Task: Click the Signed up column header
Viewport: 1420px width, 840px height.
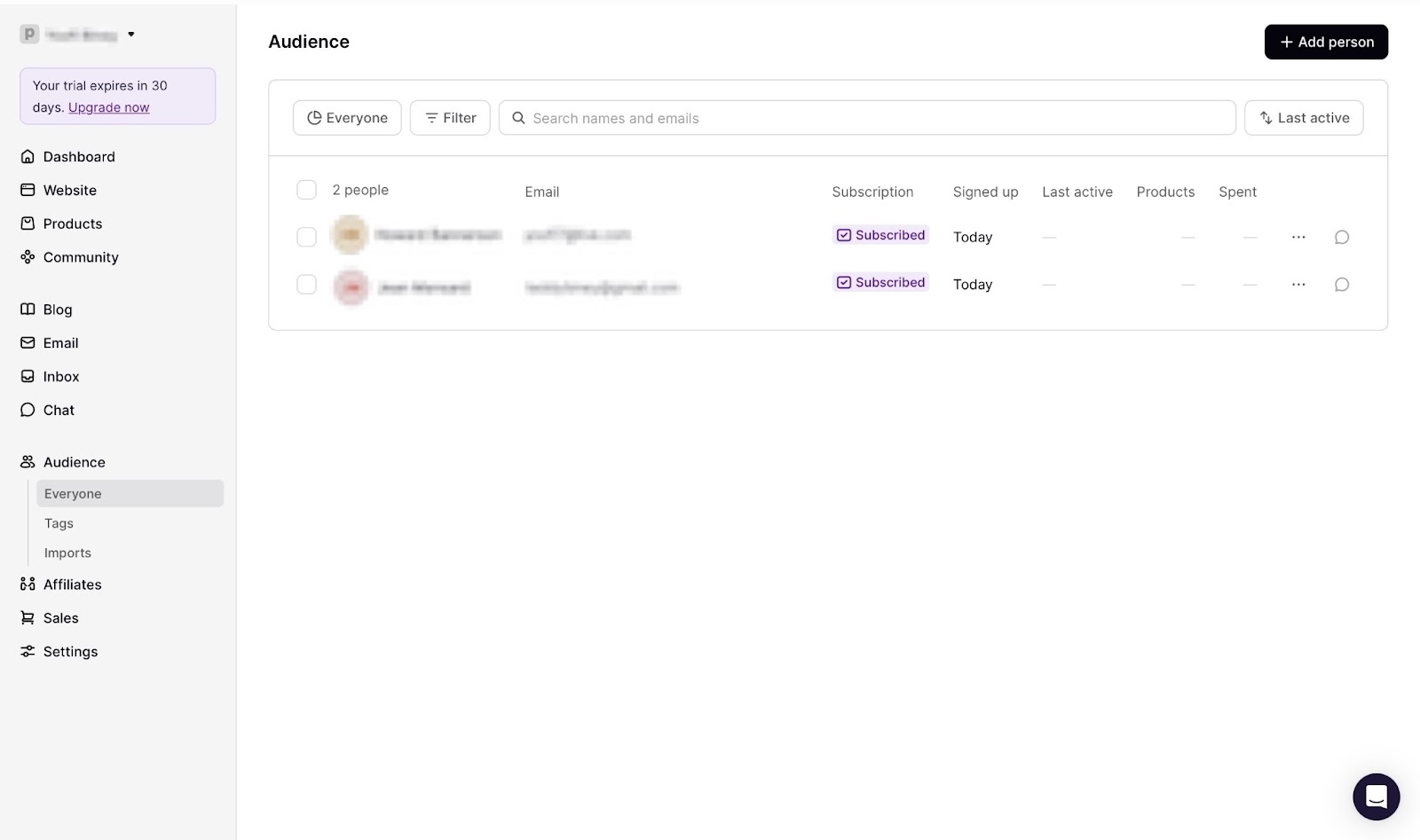Action: point(985,192)
